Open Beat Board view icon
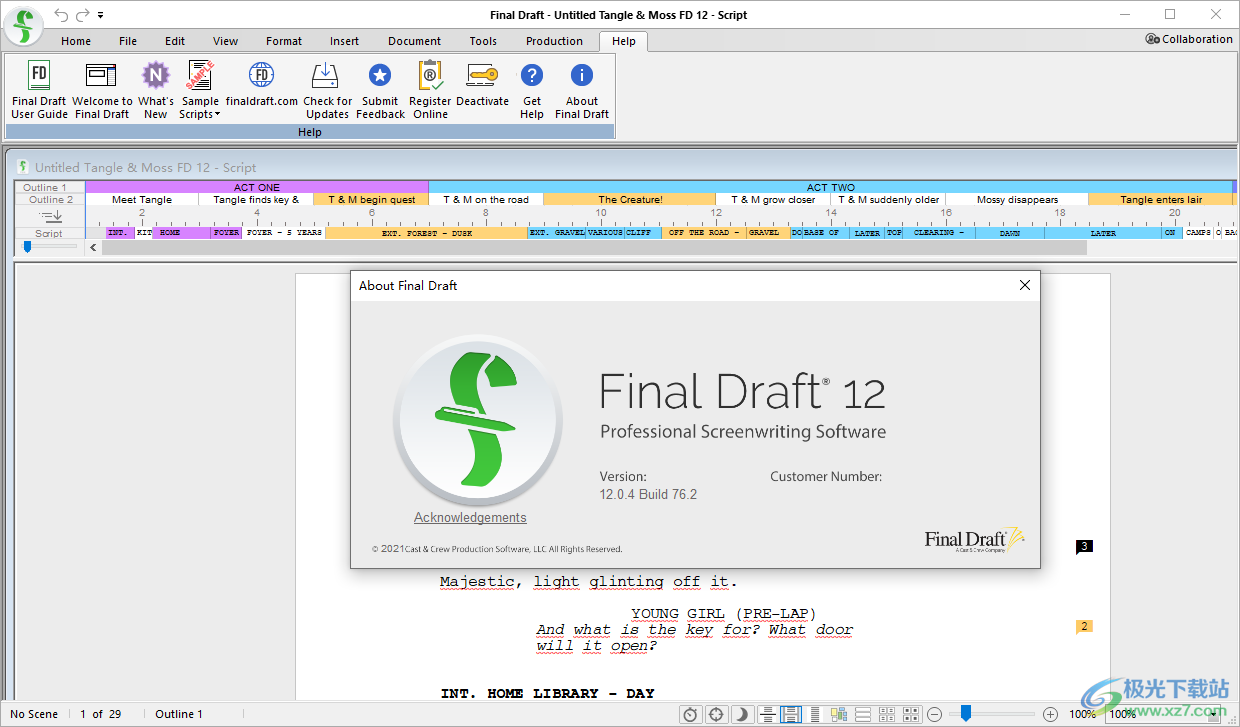This screenshot has width=1240, height=727. click(839, 714)
